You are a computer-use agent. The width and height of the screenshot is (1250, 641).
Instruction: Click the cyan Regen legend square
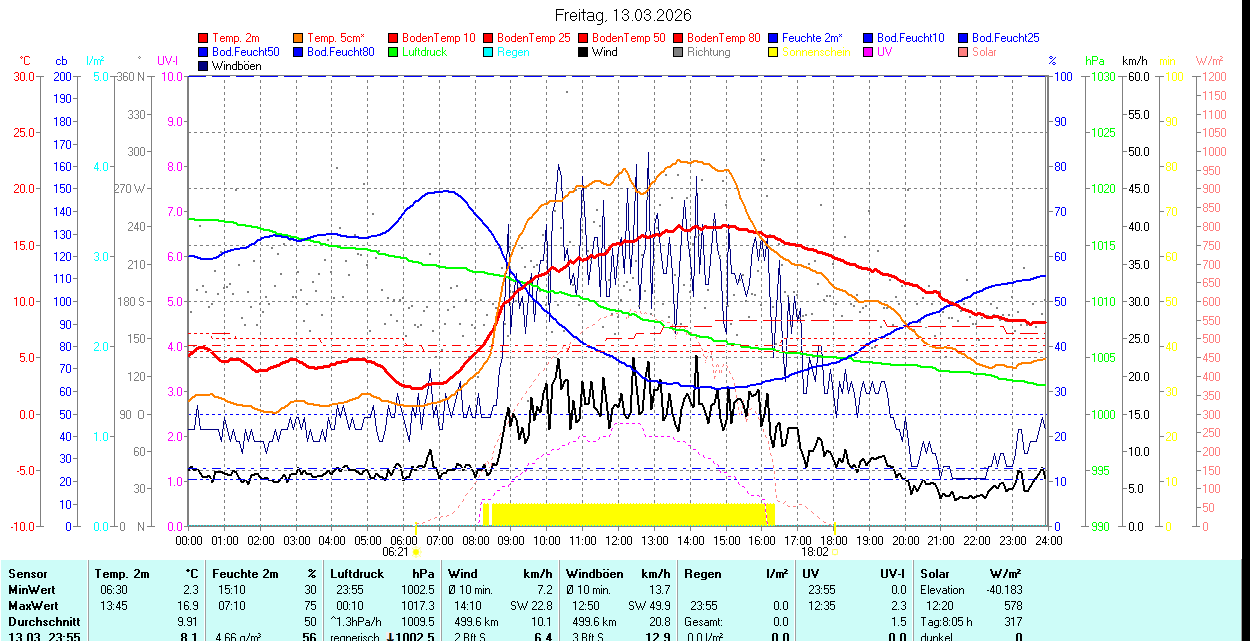[489, 52]
